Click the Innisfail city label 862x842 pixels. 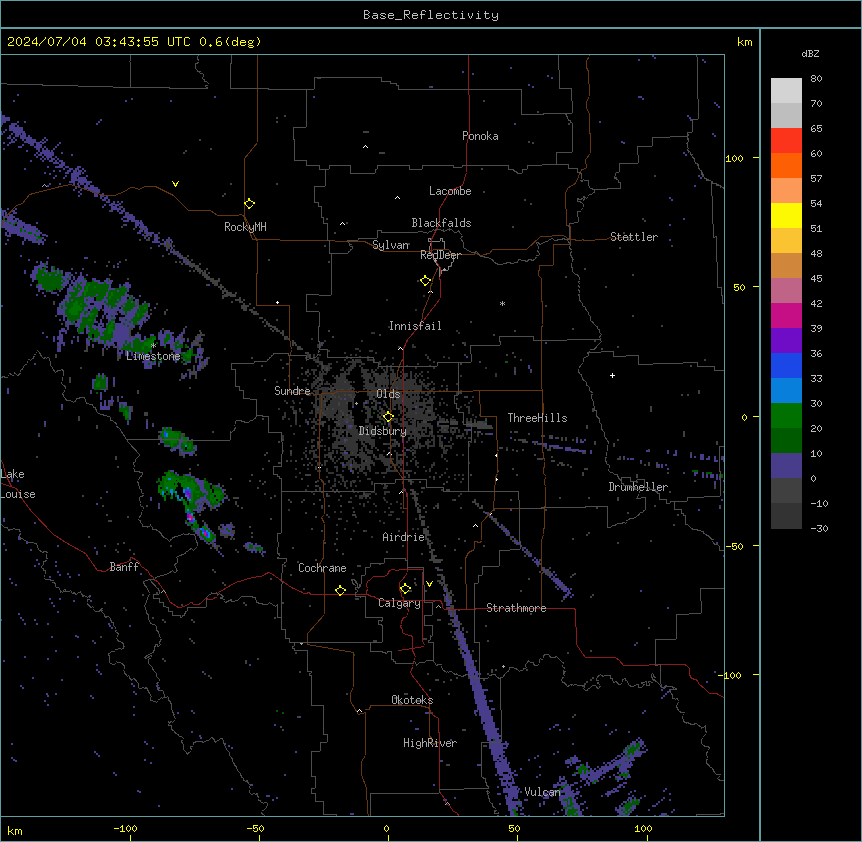tap(415, 326)
